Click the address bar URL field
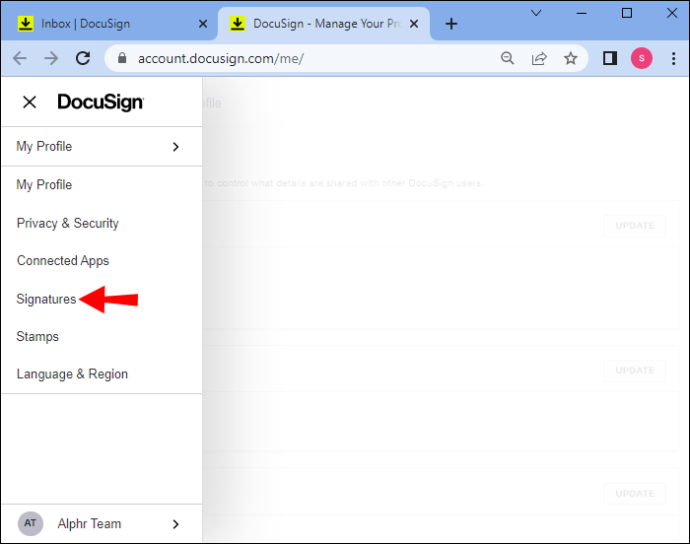 (x=308, y=58)
